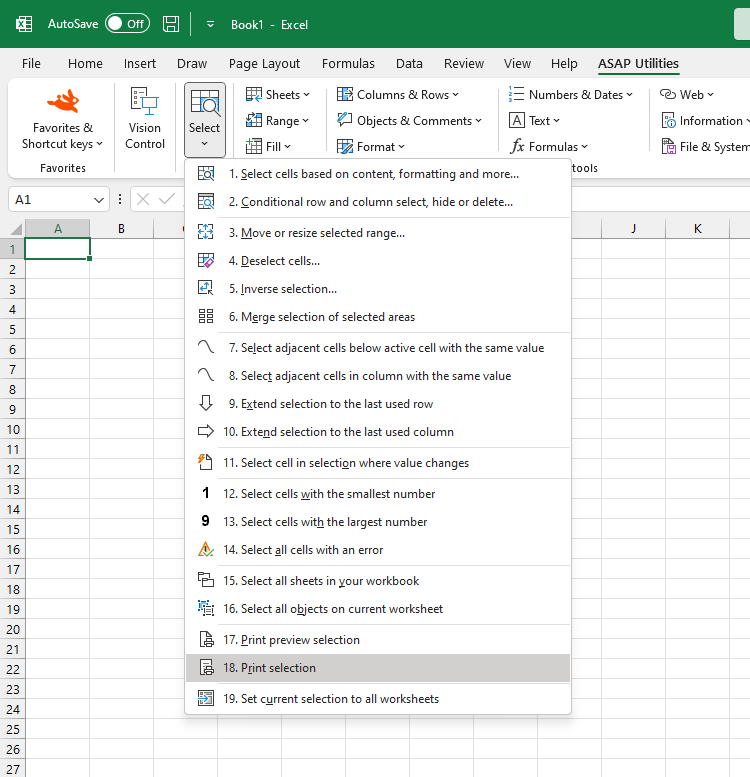Click the Move or resize selected range icon
Screen dimensions: 750x777
point(206,232)
